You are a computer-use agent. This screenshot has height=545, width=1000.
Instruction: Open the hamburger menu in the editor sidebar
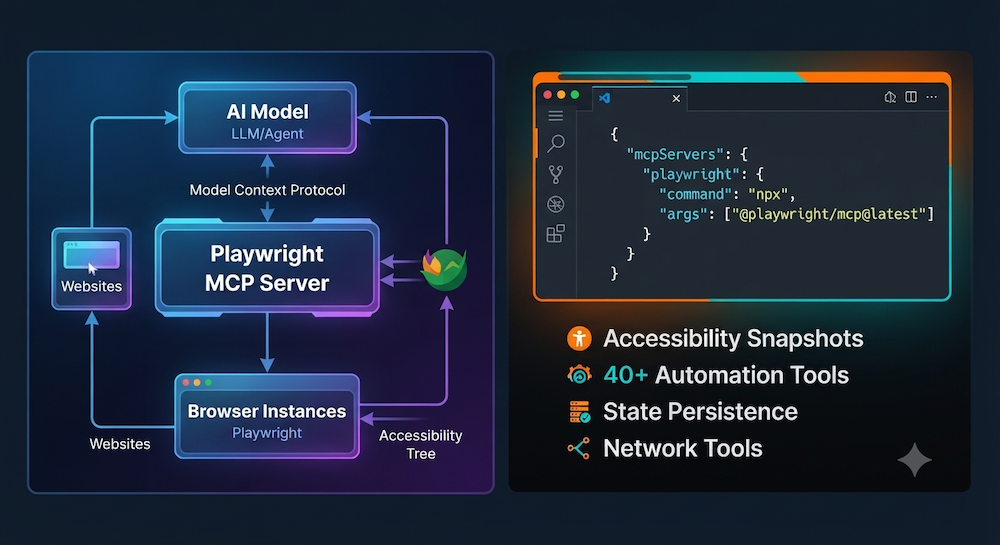coord(555,116)
